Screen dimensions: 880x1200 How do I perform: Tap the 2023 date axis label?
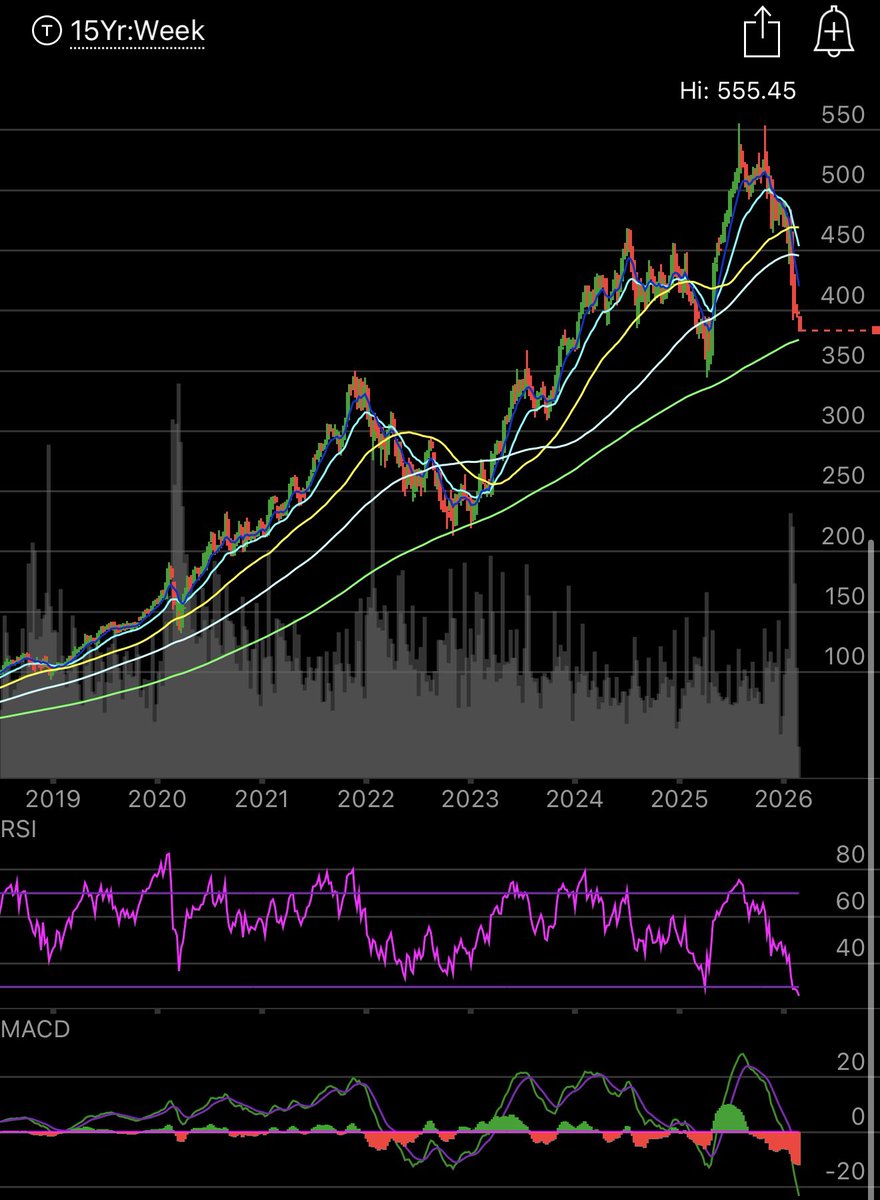pos(470,799)
